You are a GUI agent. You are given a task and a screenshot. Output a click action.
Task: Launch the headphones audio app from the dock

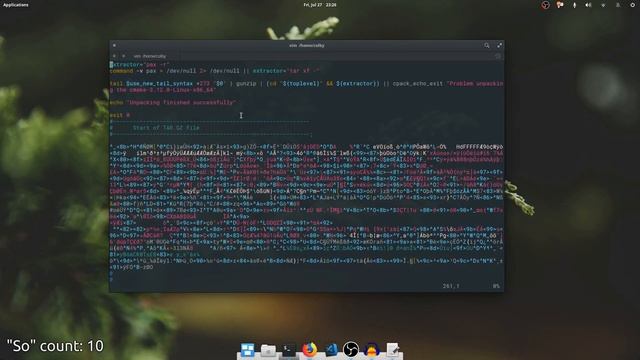[372, 350]
